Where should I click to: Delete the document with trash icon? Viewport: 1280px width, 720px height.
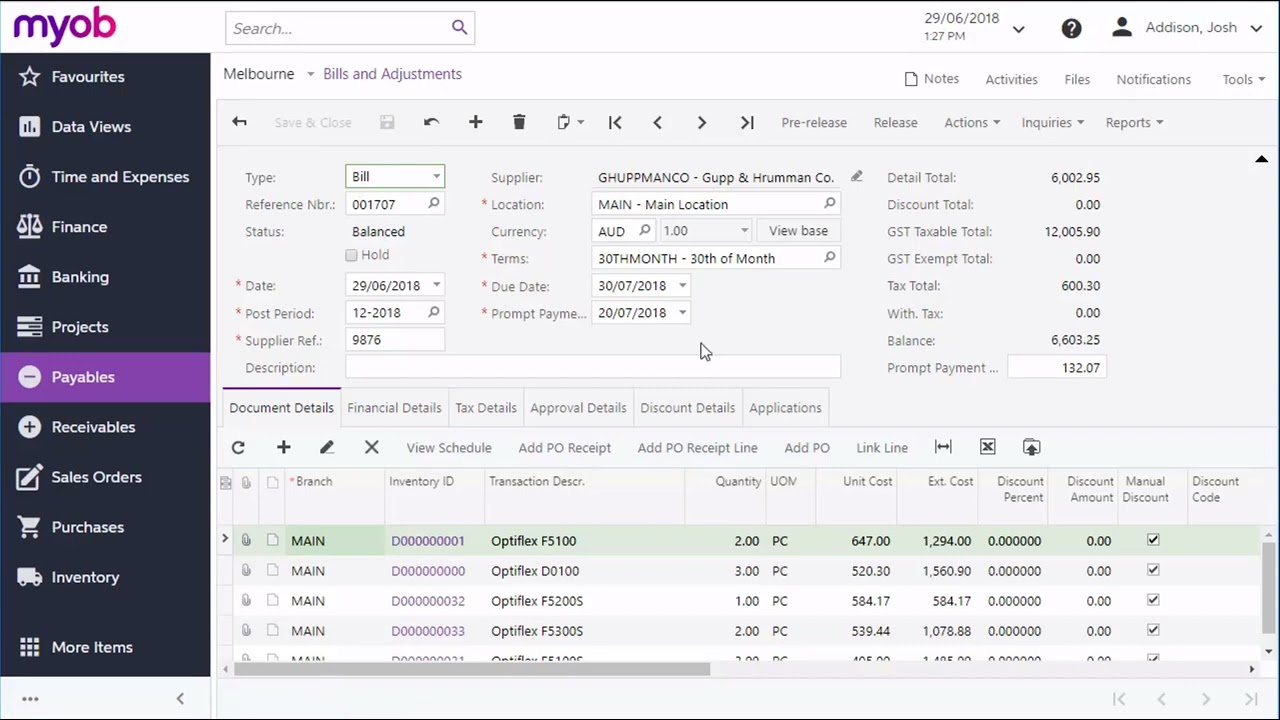pos(519,122)
